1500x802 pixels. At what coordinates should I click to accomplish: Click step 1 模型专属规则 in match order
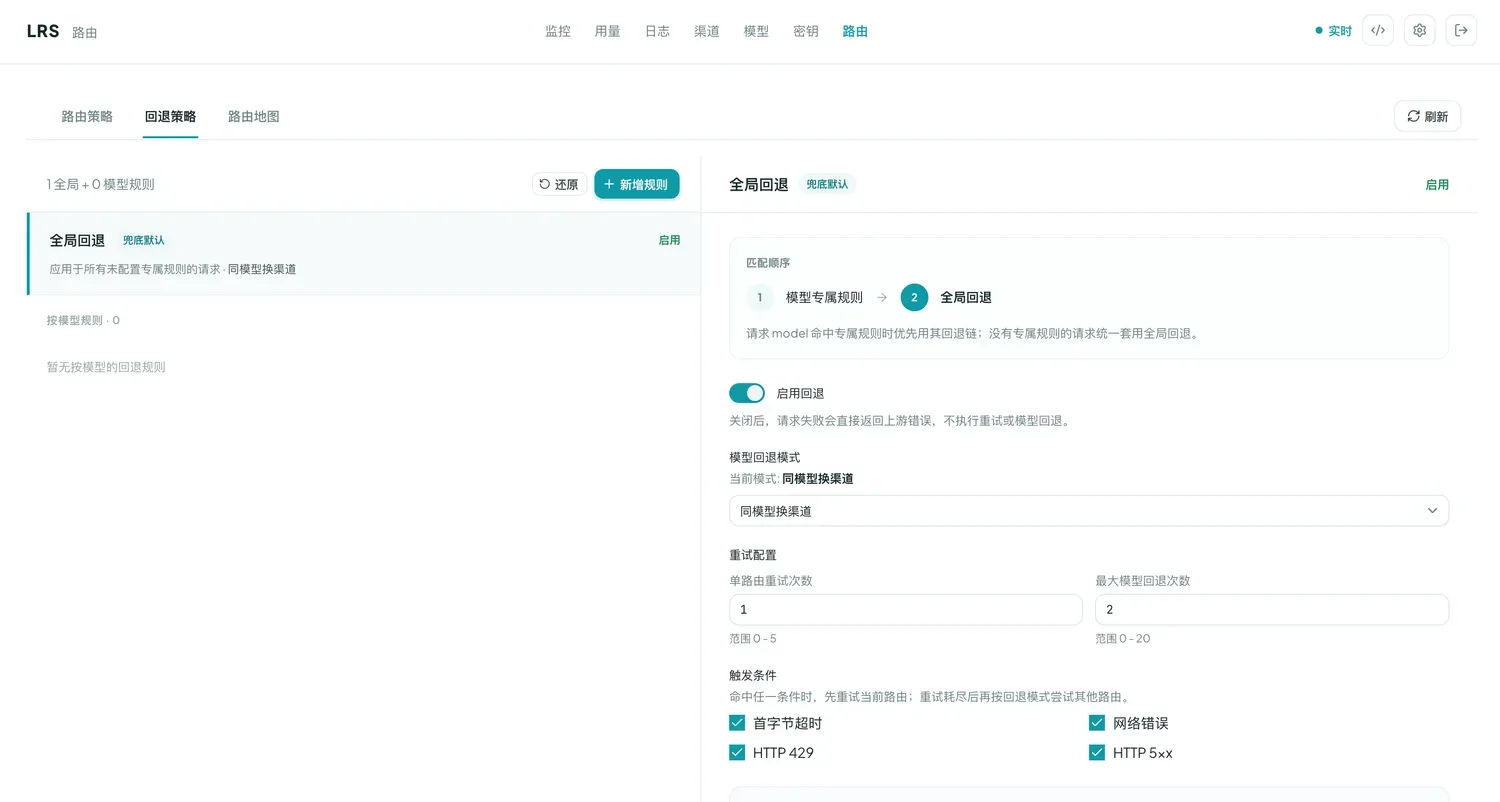(x=804, y=297)
